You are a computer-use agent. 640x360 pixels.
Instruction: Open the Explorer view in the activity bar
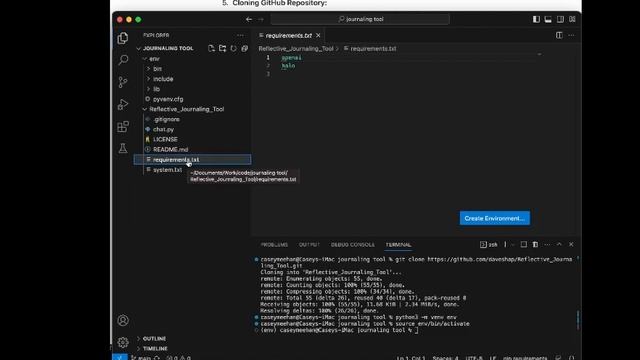123,38
